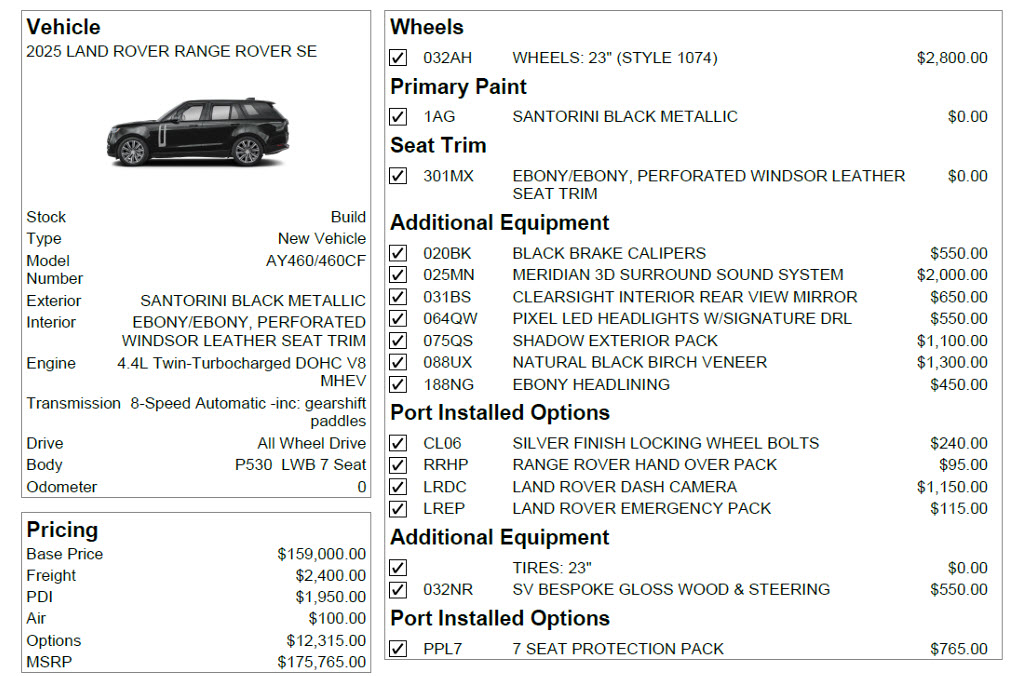Toggle Meridian 3D Surround Sound checkbox
This screenshot has height=676, width=1010.
click(398, 275)
